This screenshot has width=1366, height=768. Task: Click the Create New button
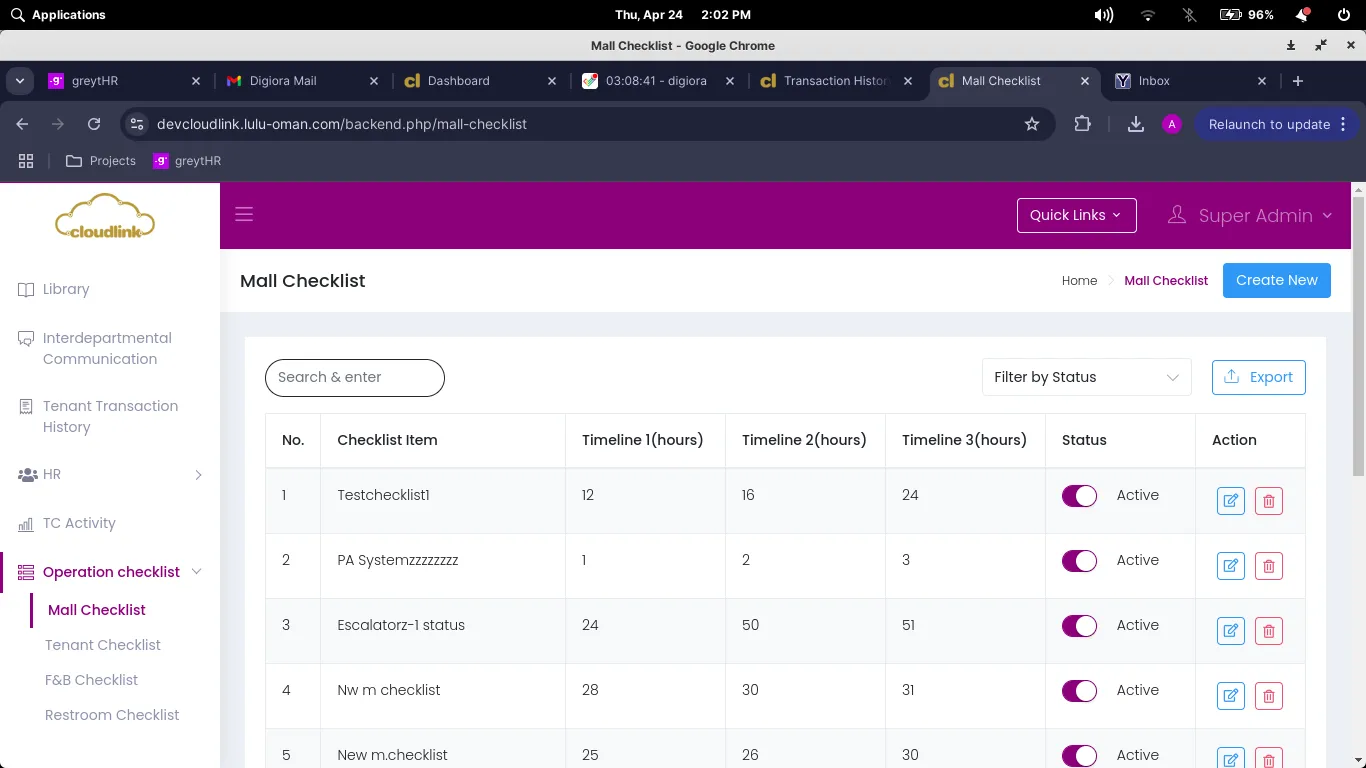[1276, 280]
